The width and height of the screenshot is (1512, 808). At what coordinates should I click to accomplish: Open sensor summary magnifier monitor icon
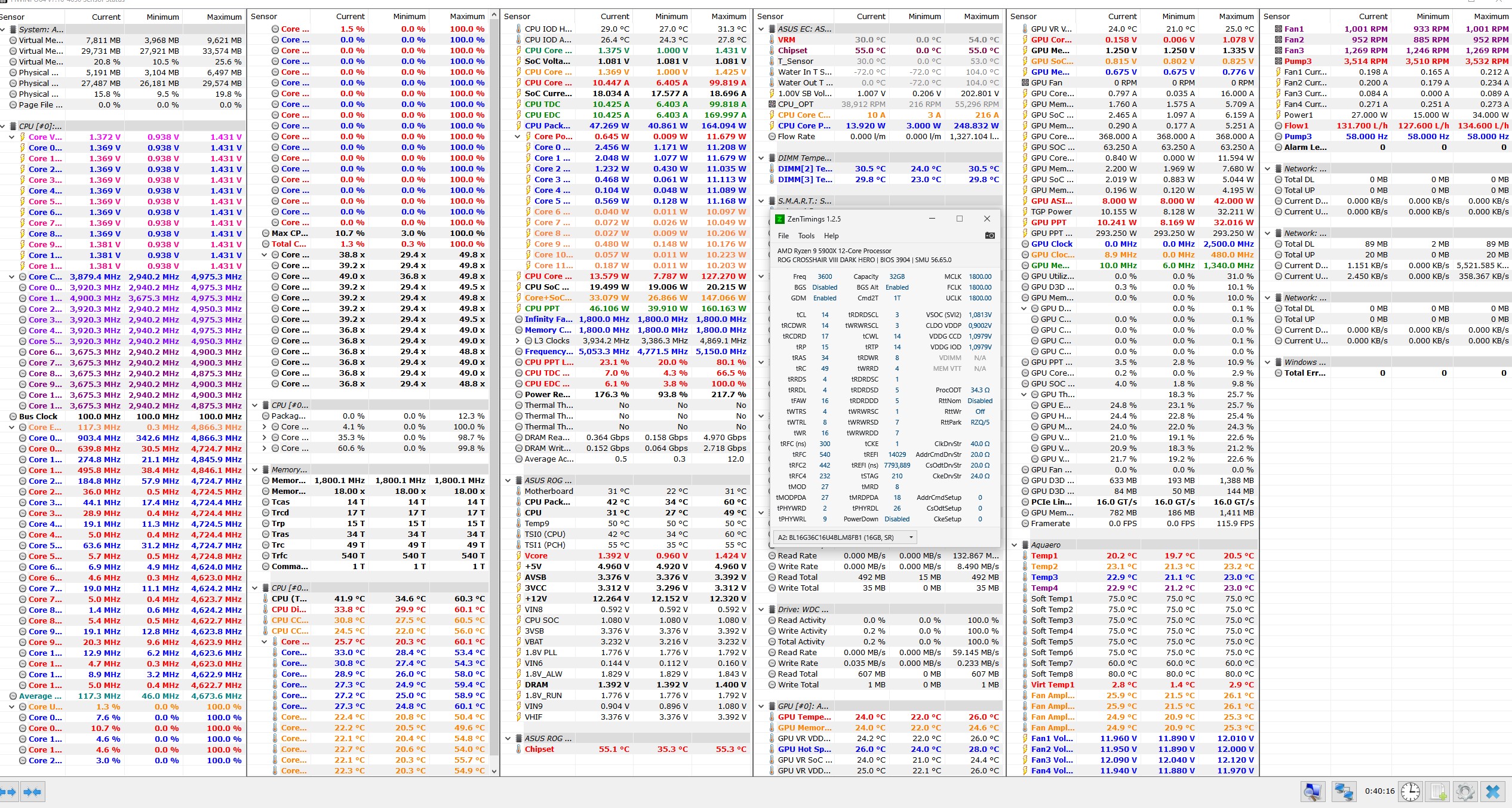pos(1313,792)
